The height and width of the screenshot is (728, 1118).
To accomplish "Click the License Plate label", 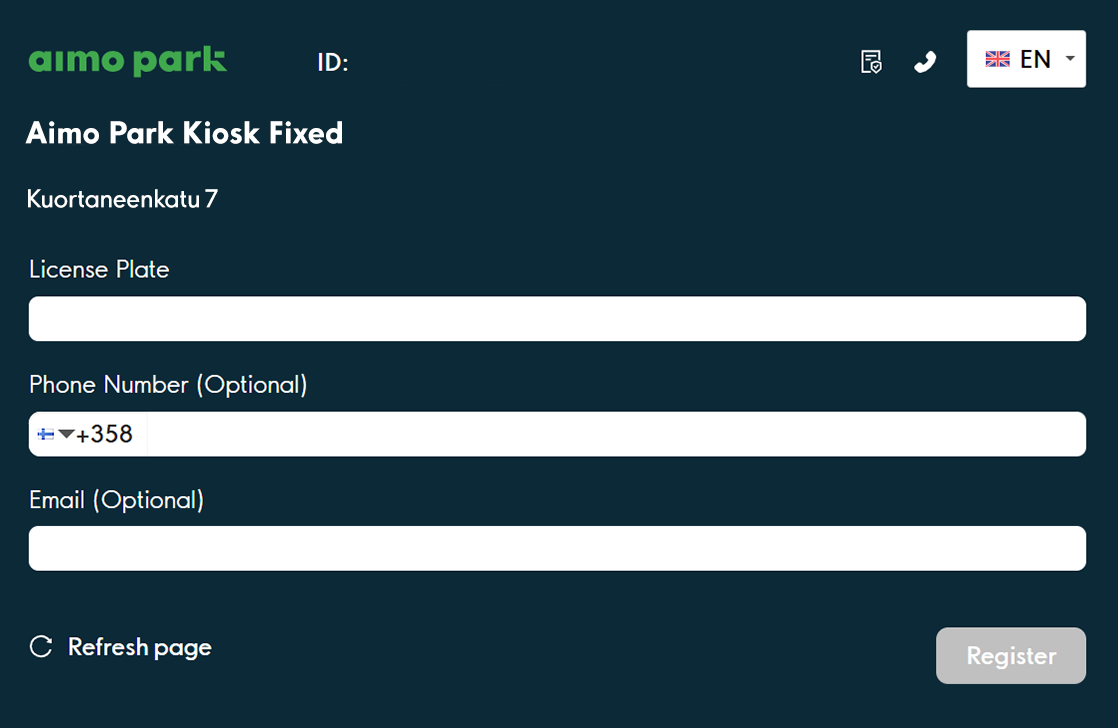I will (99, 269).
